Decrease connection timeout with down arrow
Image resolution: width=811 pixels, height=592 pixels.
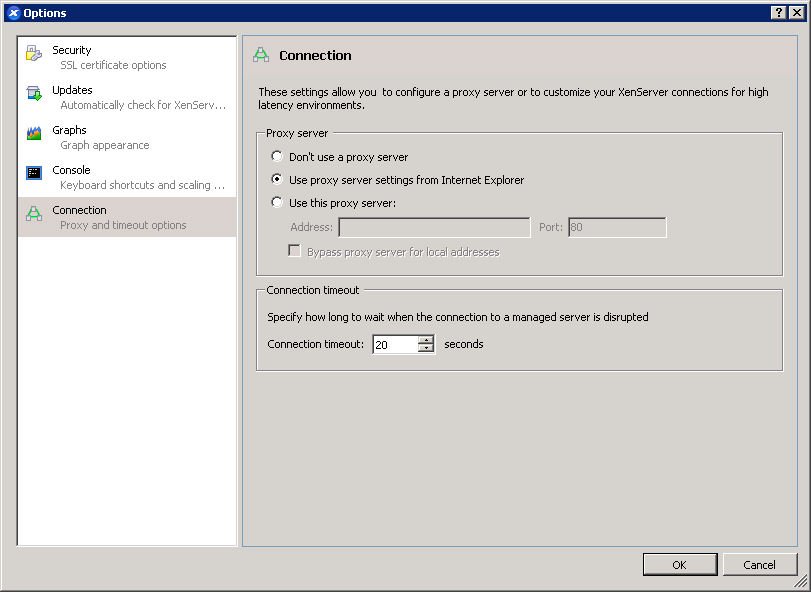click(x=426, y=348)
